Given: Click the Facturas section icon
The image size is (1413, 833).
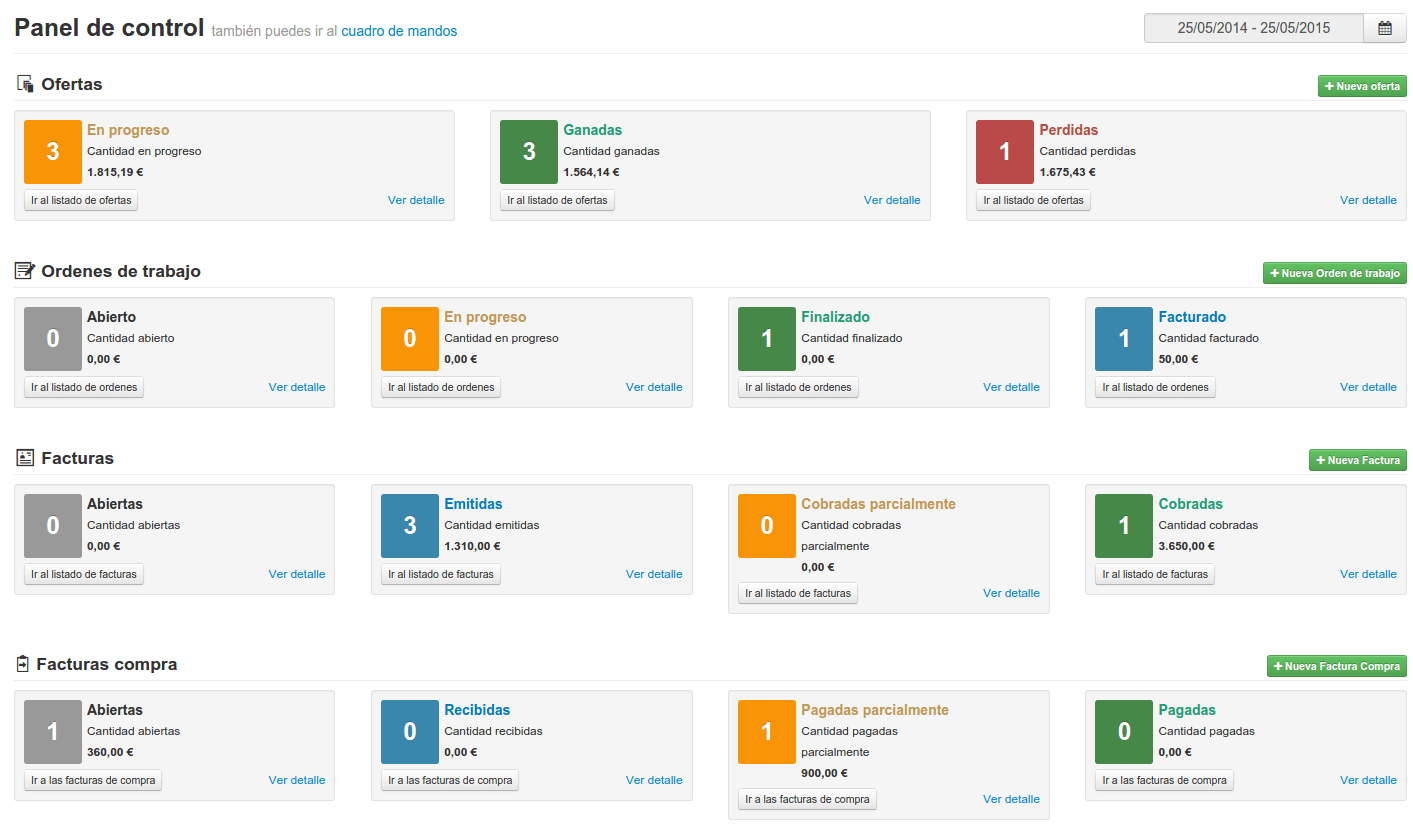Looking at the screenshot, I should coord(26,458).
